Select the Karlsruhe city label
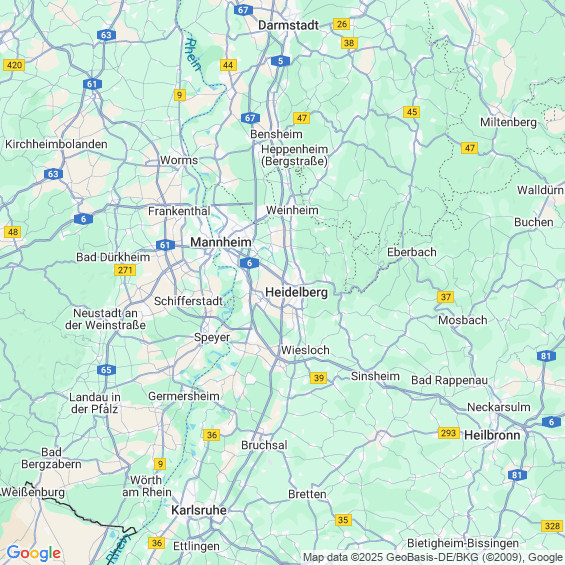Viewport: 565px width, 565px height. 199,510
